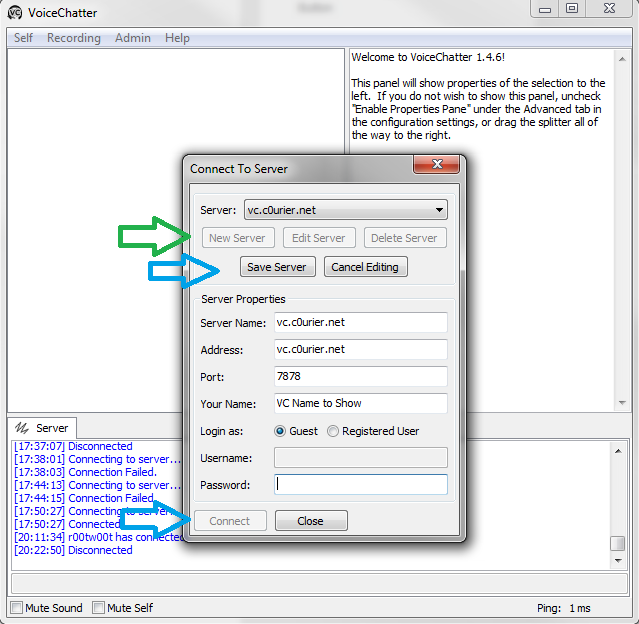This screenshot has width=639, height=624.
Task: Click the Edit Server button
Action: point(319,238)
